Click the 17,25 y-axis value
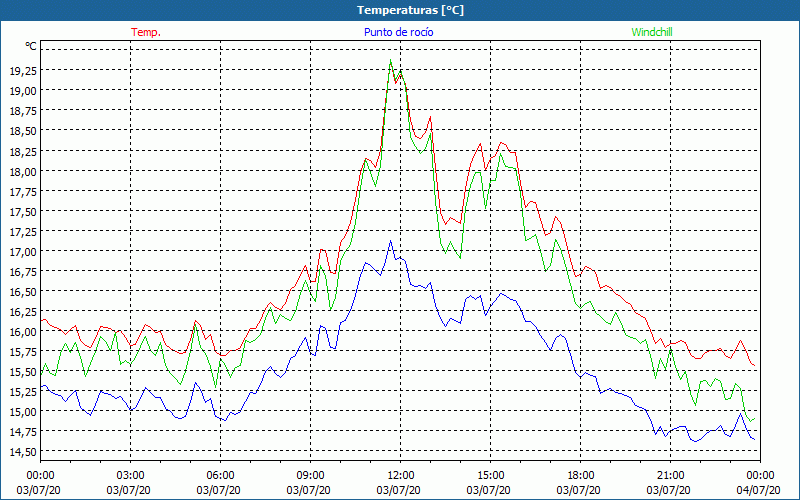 point(23,231)
